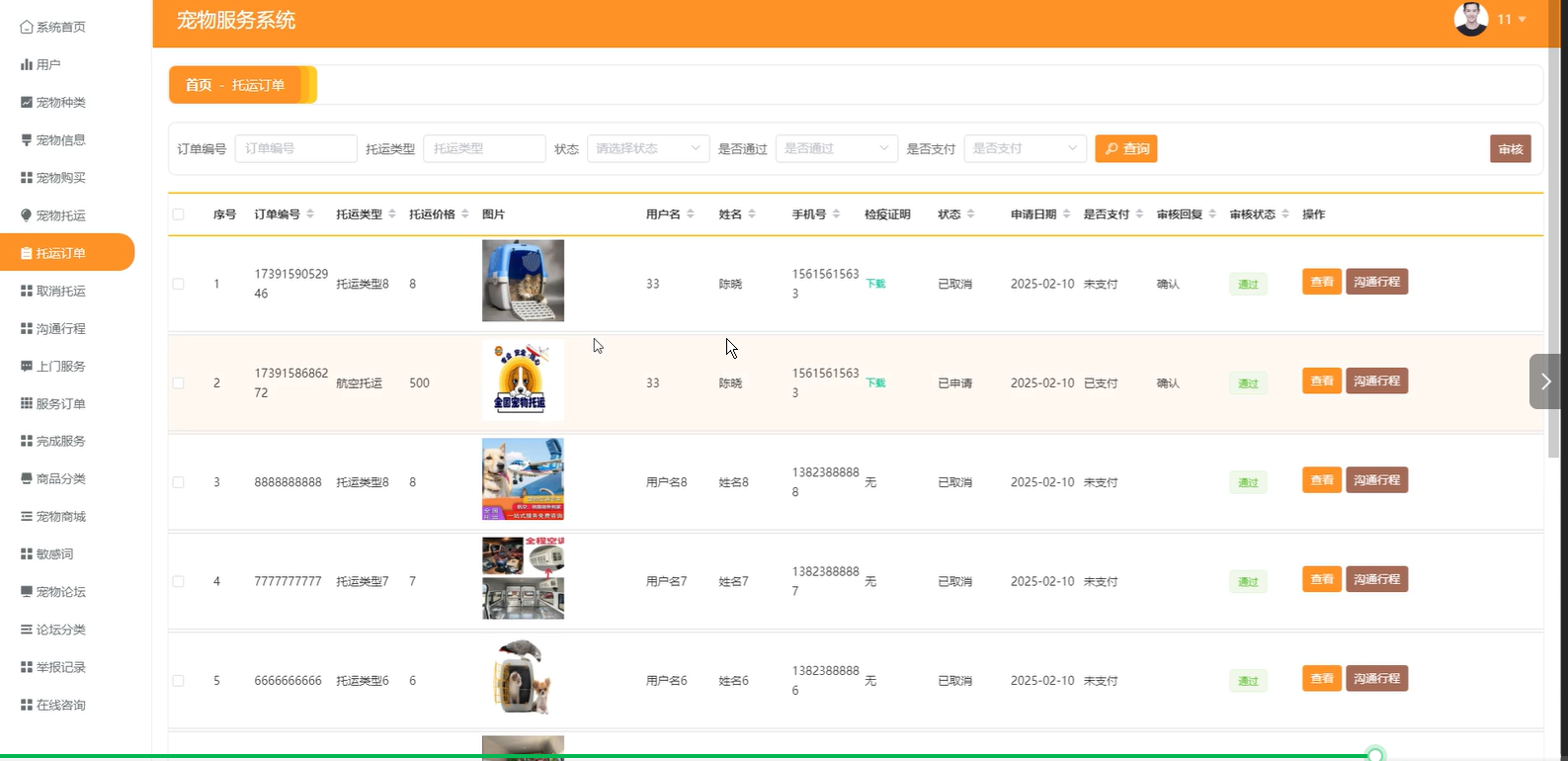
Task: Sort by 手机号 column arrows
Action: (x=836, y=213)
